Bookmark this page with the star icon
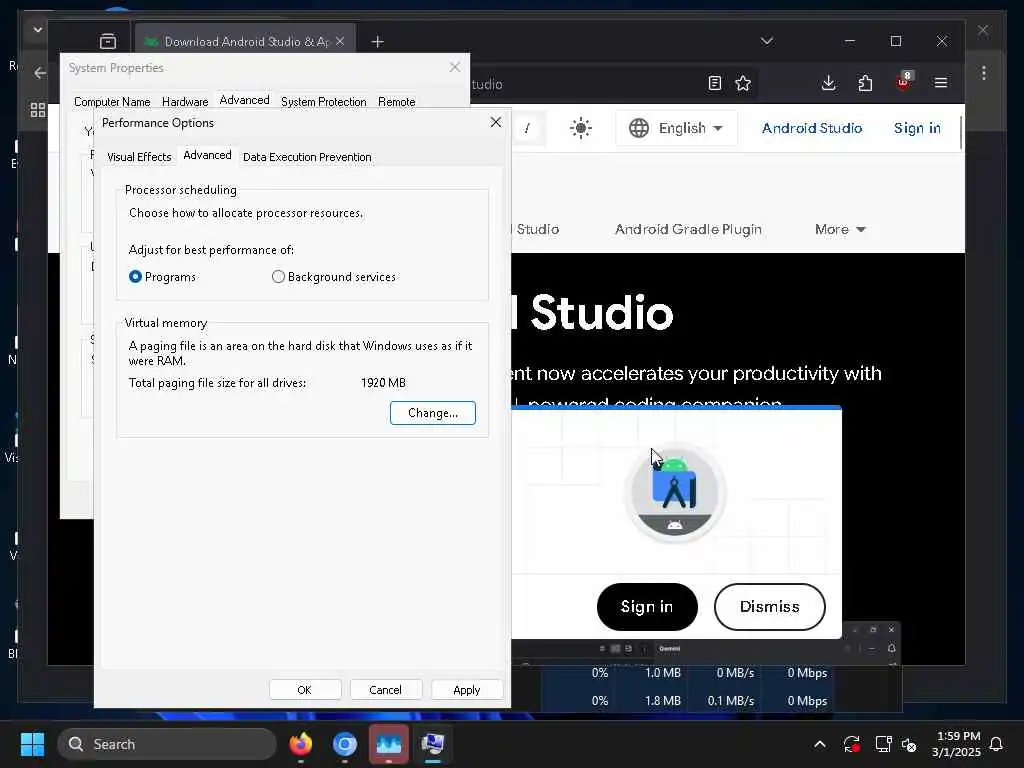This screenshot has height=768, width=1024. pyautogui.click(x=743, y=83)
